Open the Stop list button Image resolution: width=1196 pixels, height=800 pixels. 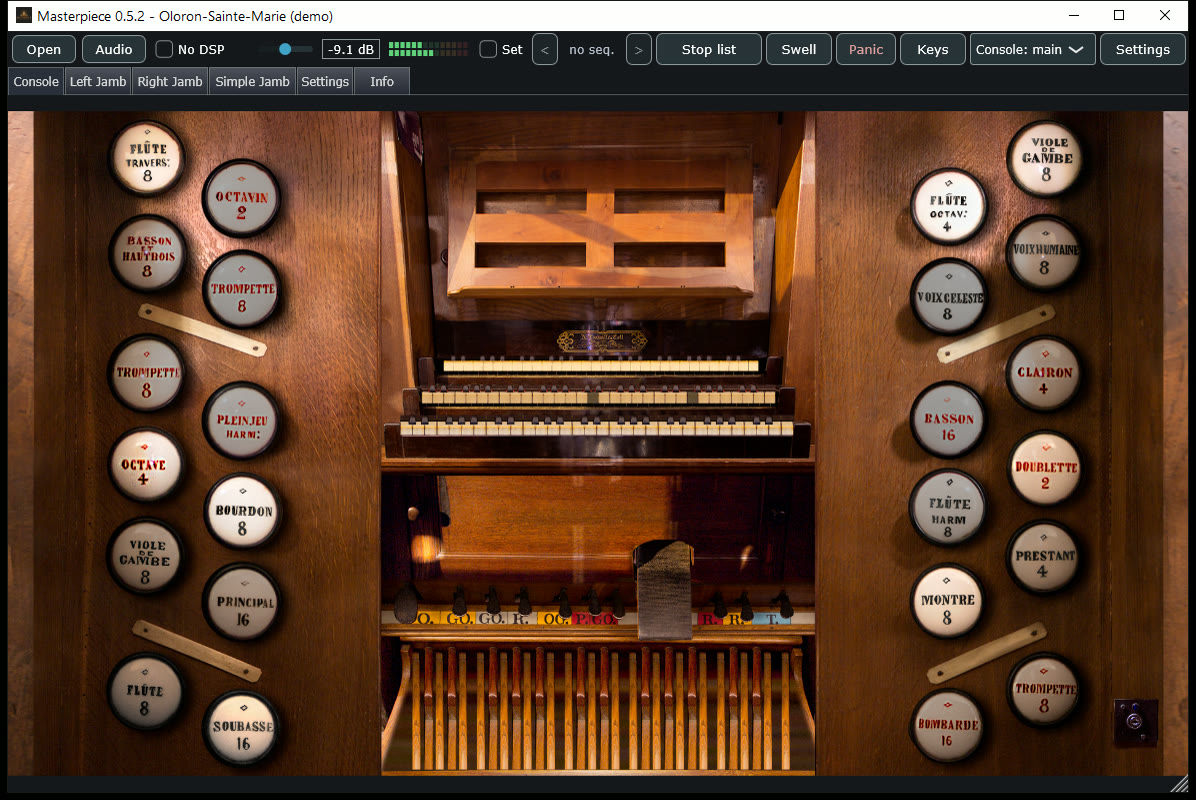[709, 50]
